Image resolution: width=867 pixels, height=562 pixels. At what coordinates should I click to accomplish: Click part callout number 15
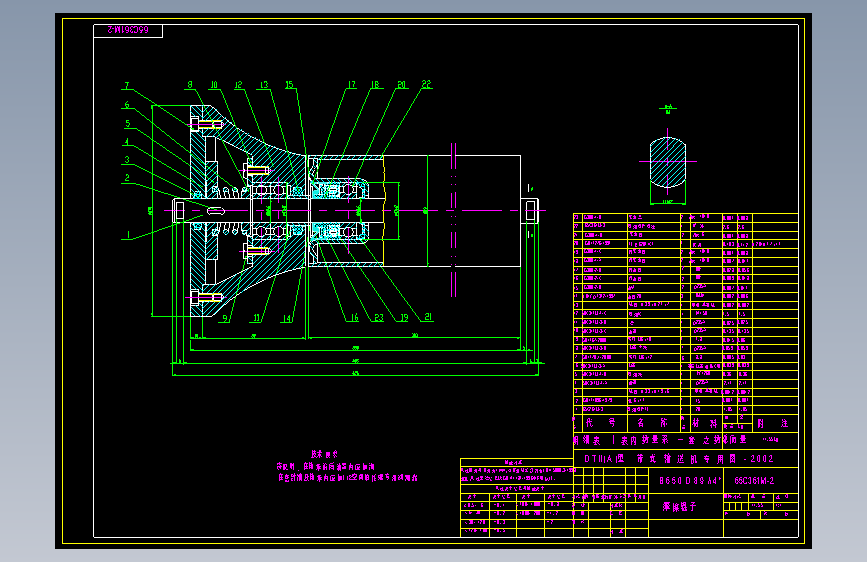point(289,85)
